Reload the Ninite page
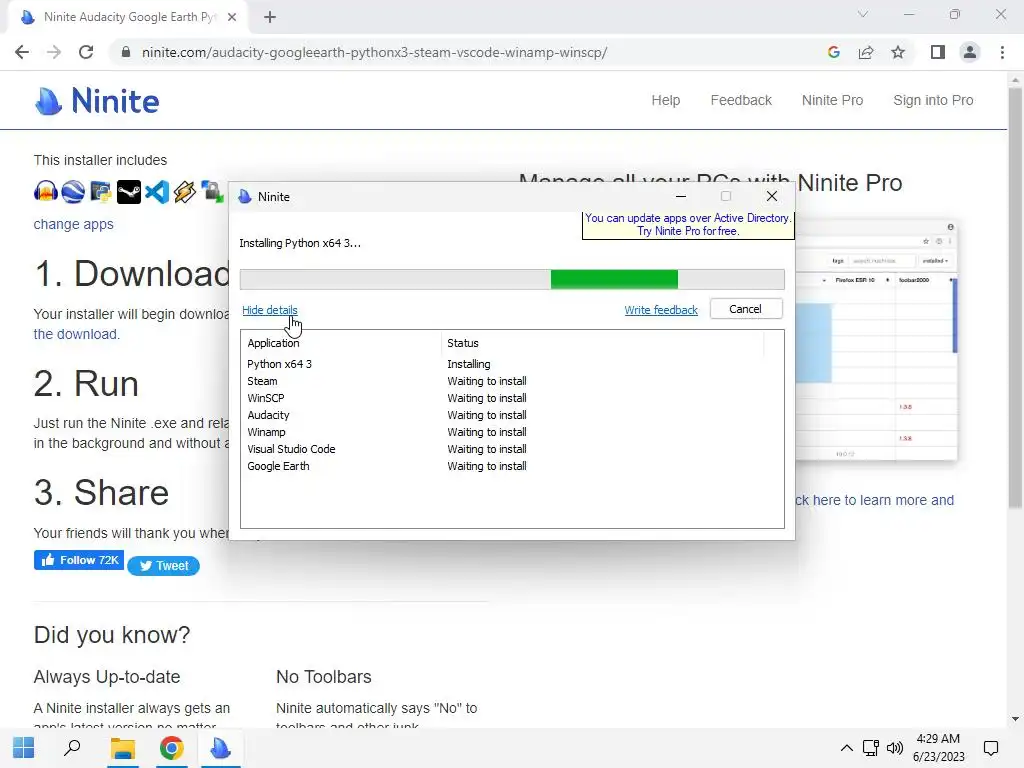Image resolution: width=1024 pixels, height=768 pixels. (x=86, y=52)
